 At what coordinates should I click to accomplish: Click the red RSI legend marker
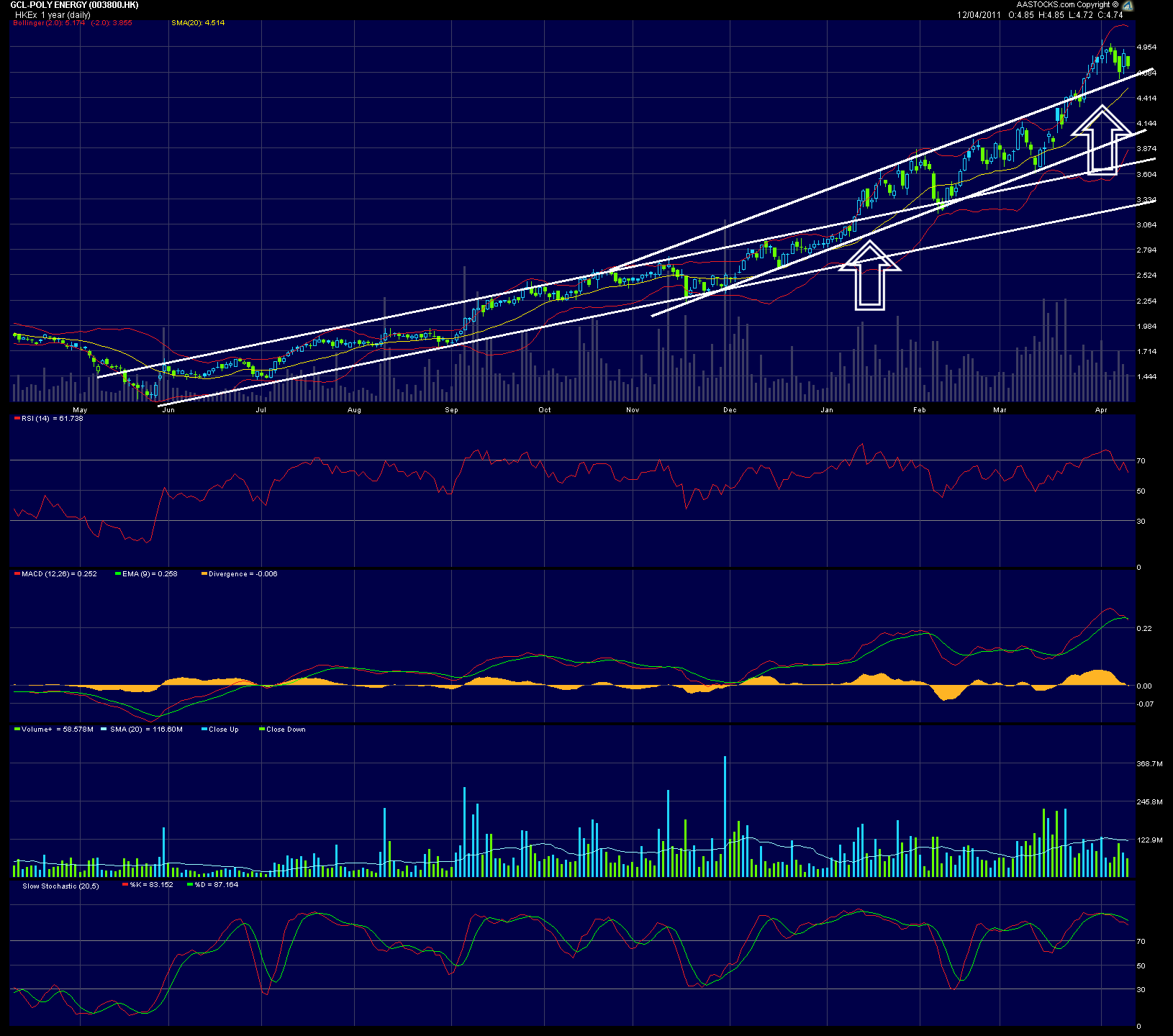coord(17,419)
